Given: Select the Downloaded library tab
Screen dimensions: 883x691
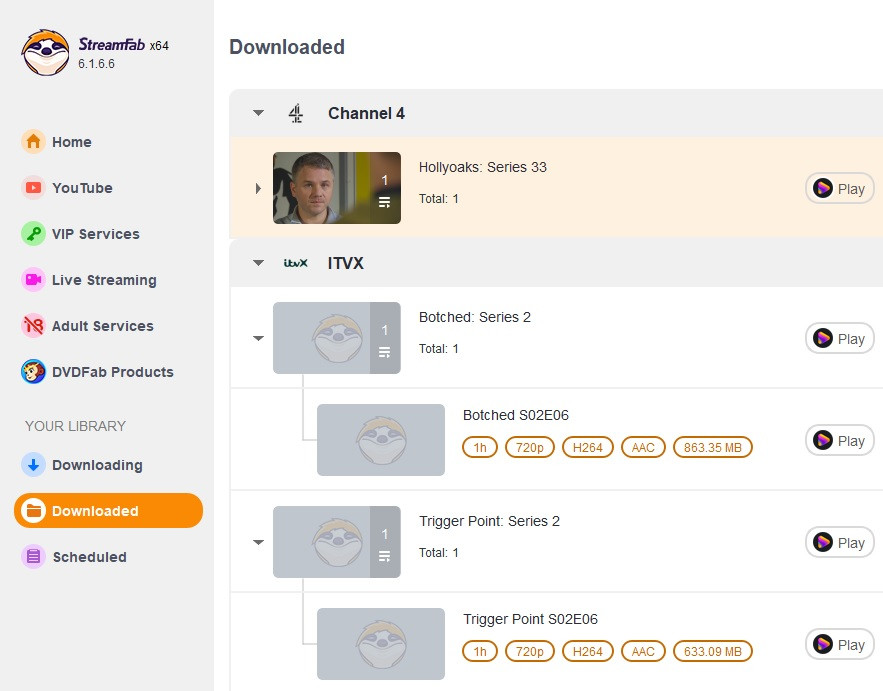Looking at the screenshot, I should (108, 511).
